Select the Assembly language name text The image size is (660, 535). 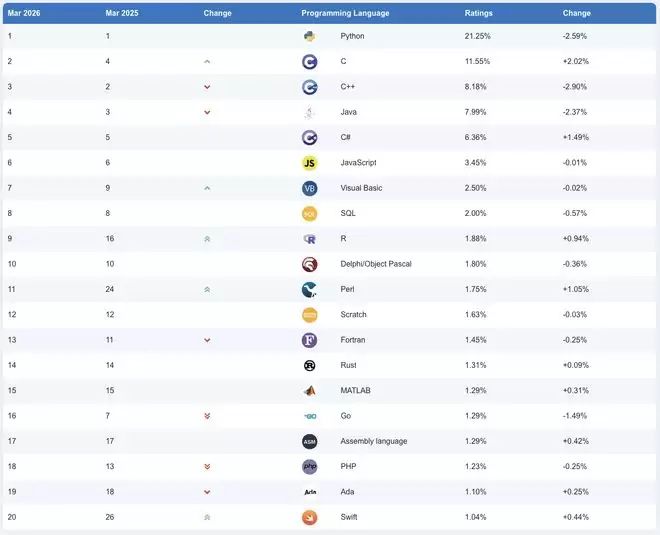tap(372, 441)
